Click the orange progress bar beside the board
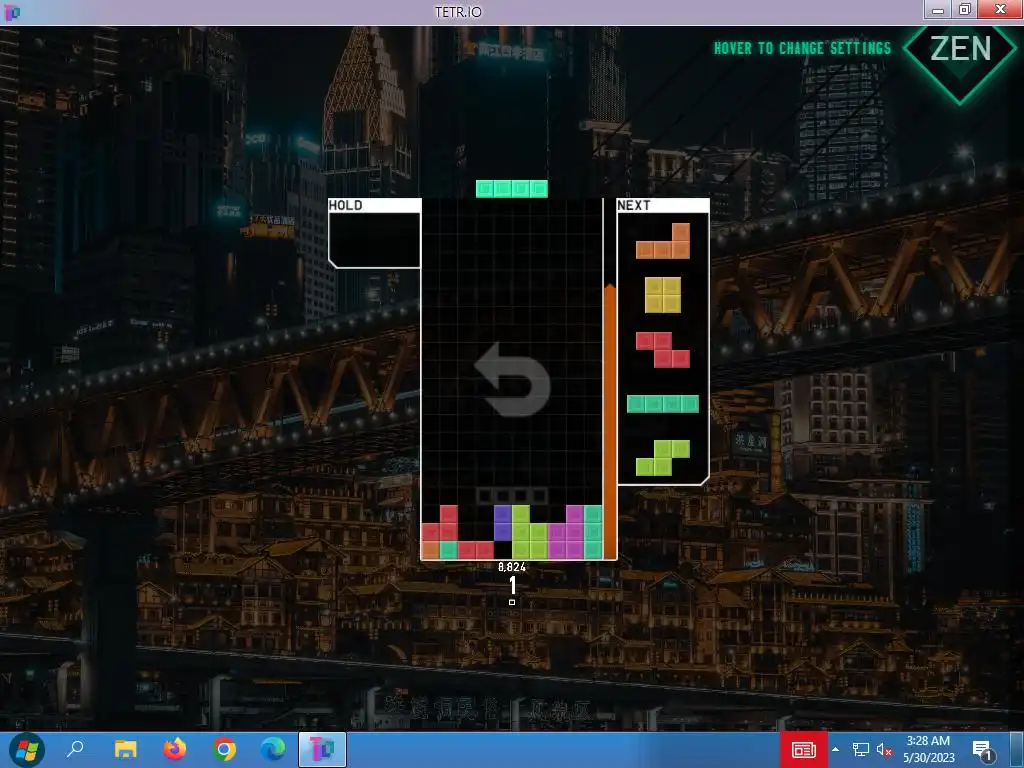 pyautogui.click(x=609, y=422)
